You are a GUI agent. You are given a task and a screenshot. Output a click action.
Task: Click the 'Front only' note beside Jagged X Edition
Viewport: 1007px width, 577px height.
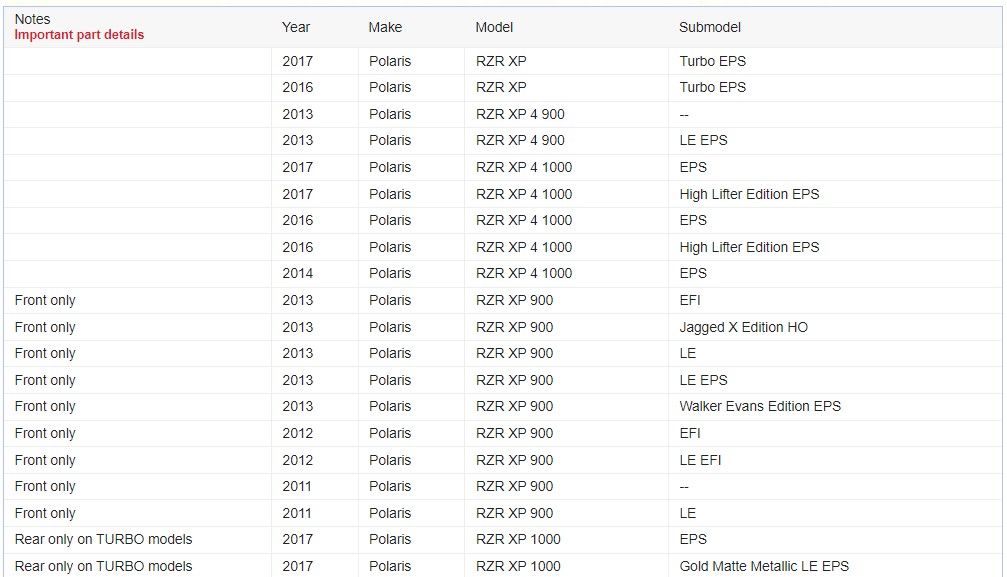point(45,327)
